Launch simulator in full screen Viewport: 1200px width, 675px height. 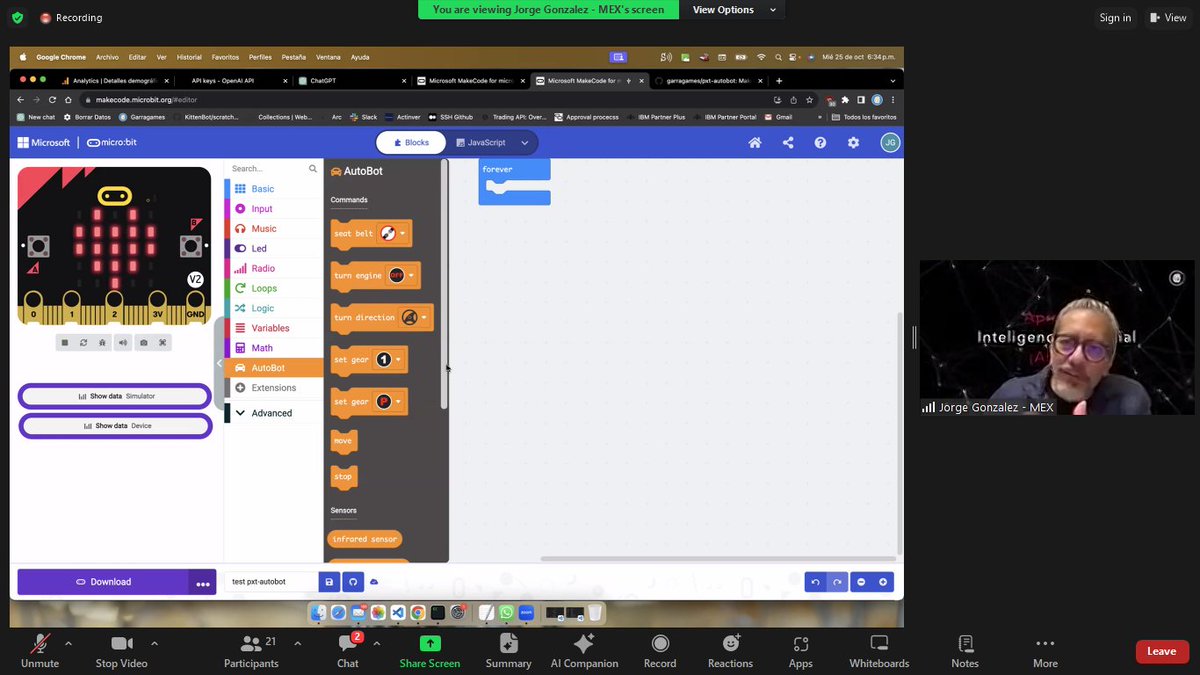coord(163,343)
